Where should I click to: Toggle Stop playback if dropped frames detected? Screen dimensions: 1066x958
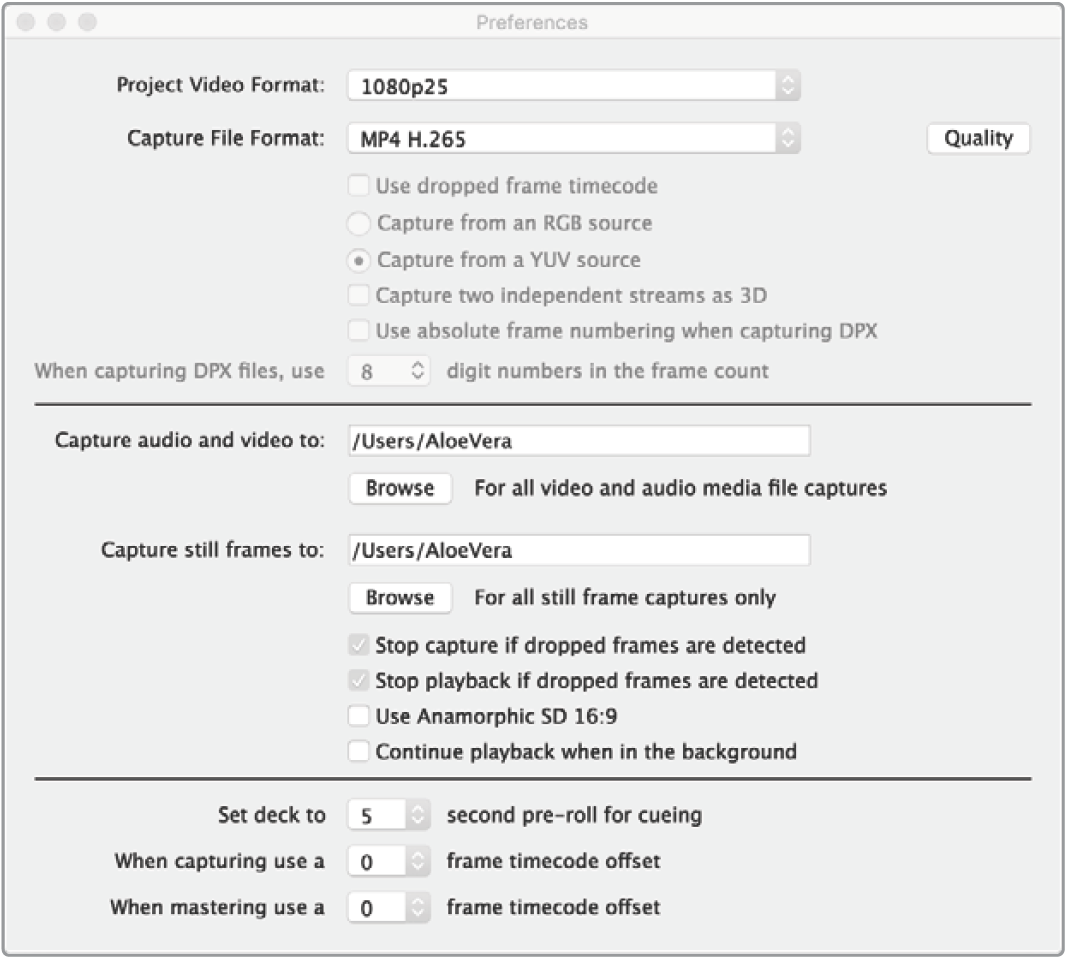pyautogui.click(x=358, y=681)
